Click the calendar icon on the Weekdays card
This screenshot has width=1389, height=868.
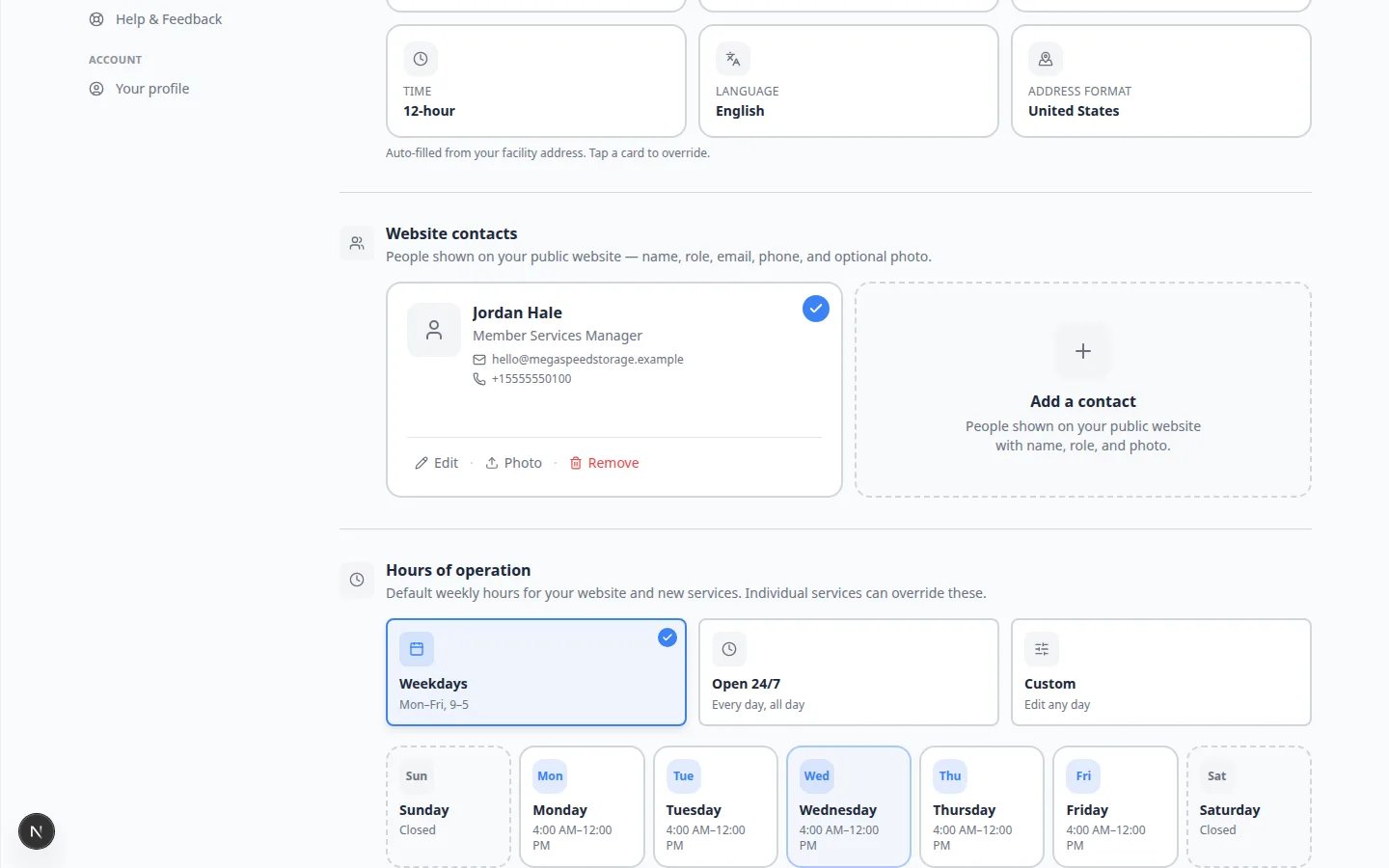[417, 649]
